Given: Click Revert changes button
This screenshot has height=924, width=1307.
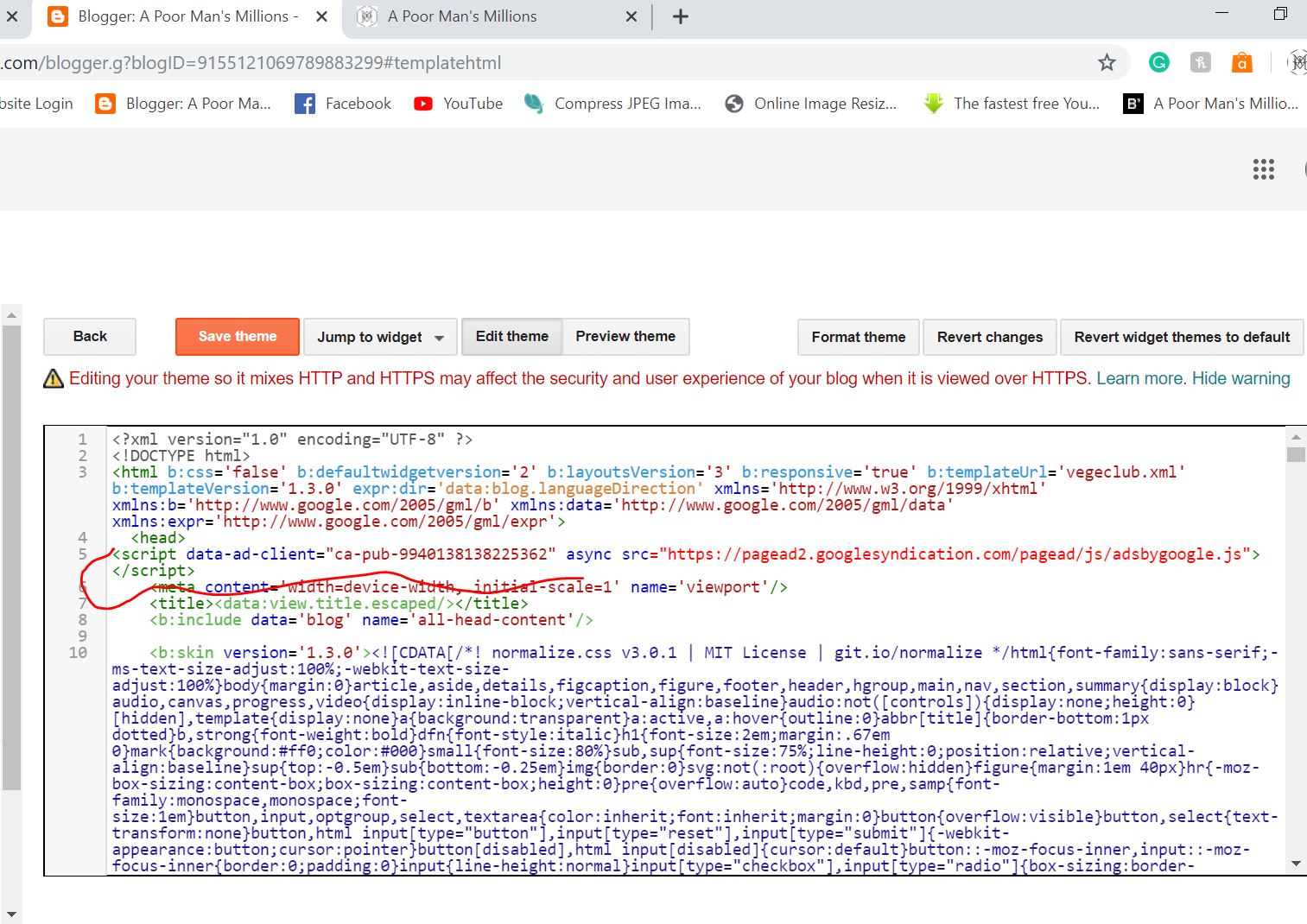Looking at the screenshot, I should (x=990, y=337).
